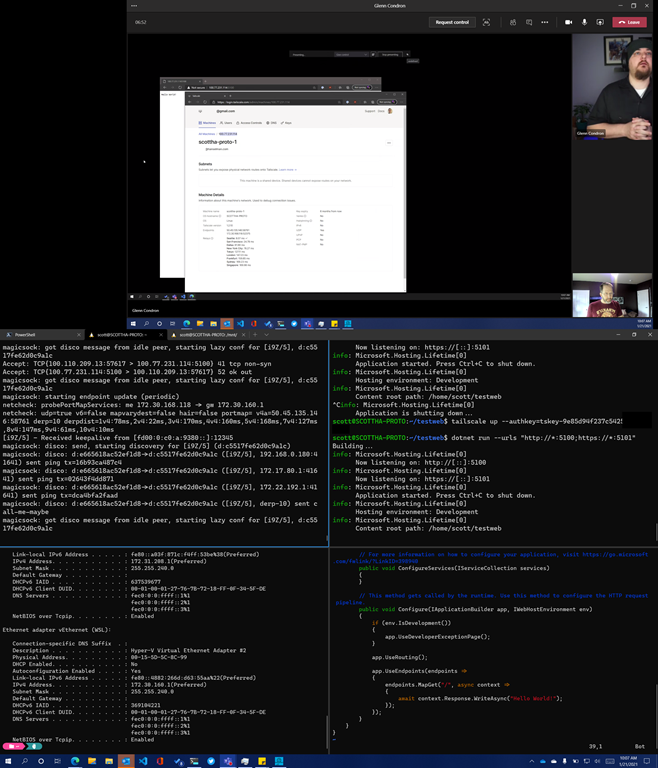Select the self-view video thumbnail

[x=612, y=295]
